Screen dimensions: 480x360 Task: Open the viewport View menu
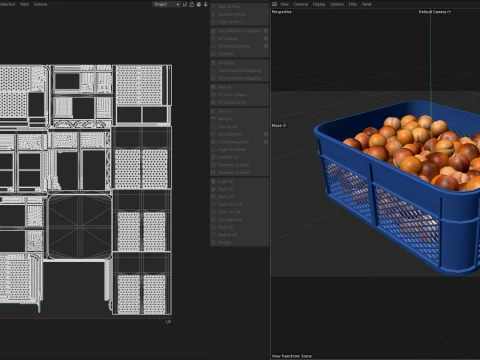pos(284,4)
